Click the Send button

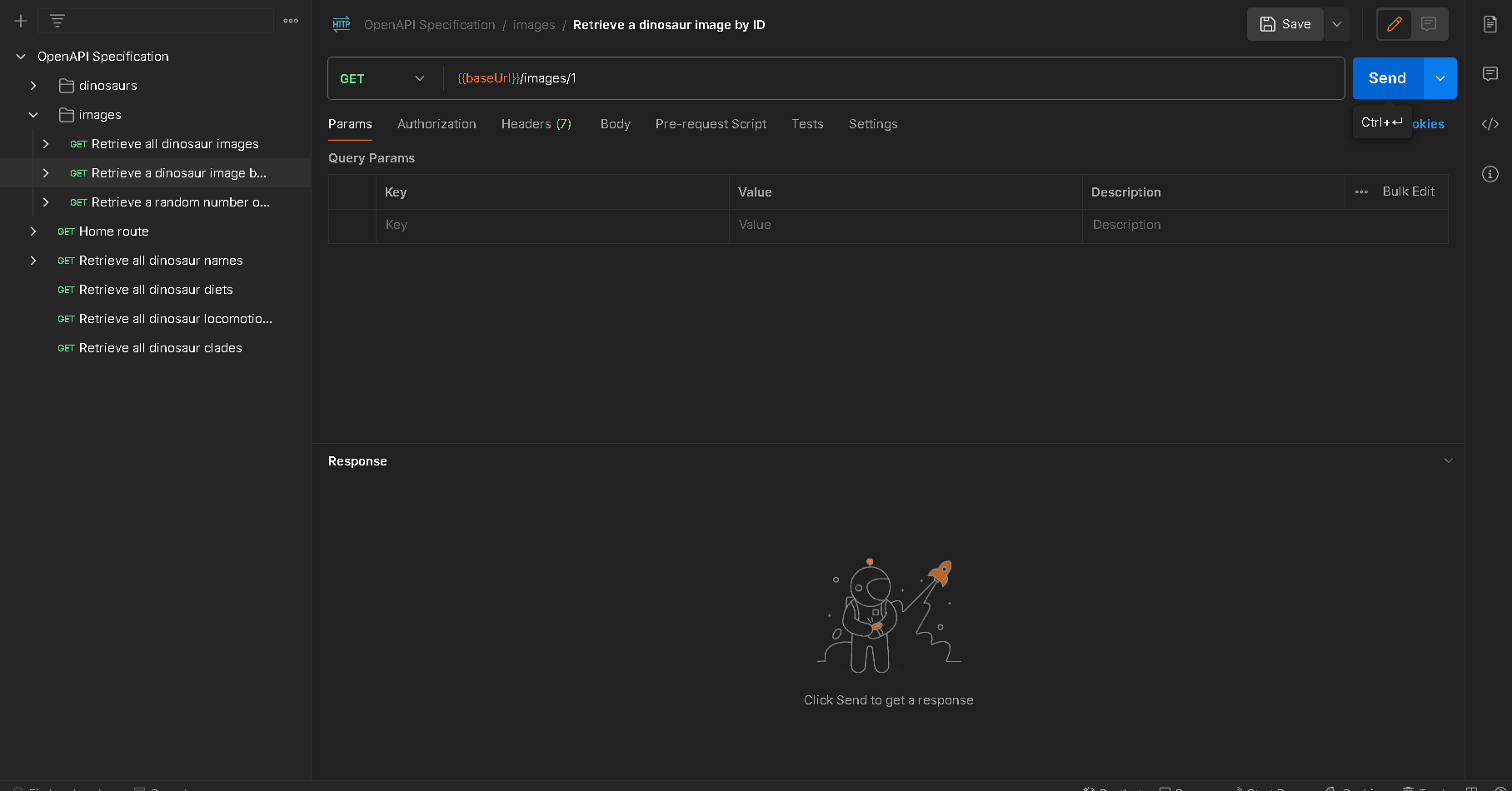pyautogui.click(x=1387, y=78)
